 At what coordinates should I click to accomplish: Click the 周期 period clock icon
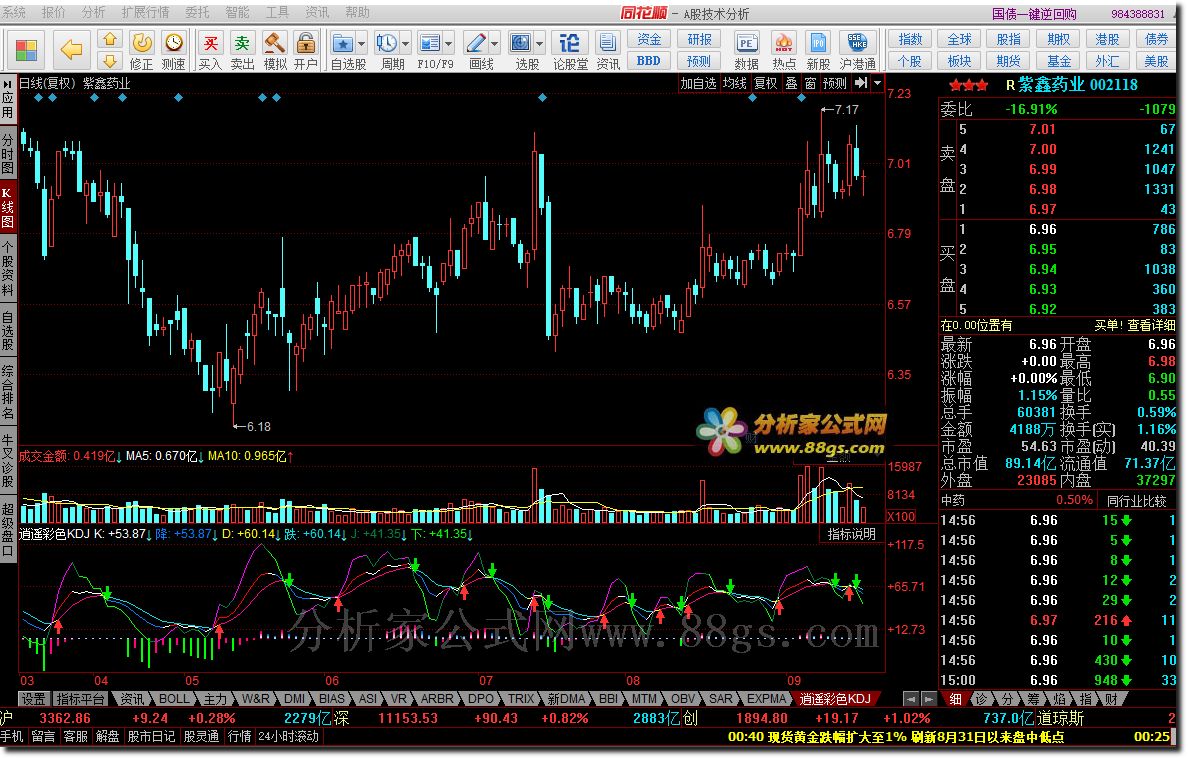click(386, 43)
